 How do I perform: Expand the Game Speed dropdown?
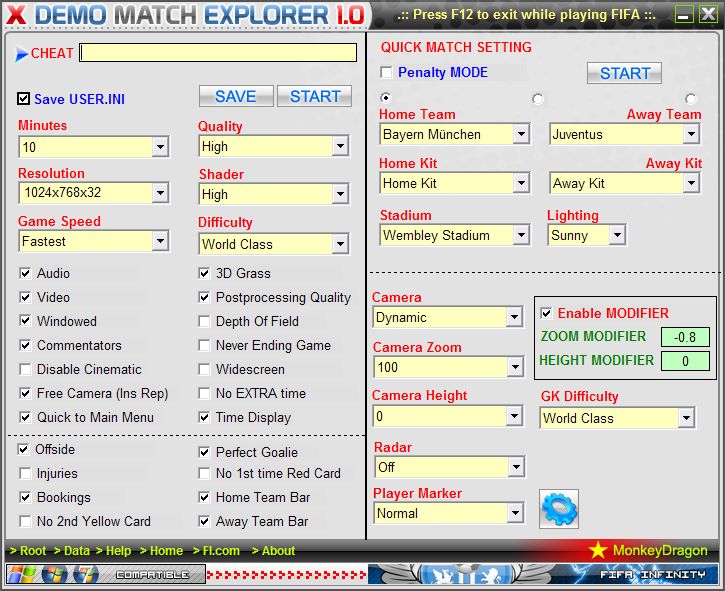point(160,241)
